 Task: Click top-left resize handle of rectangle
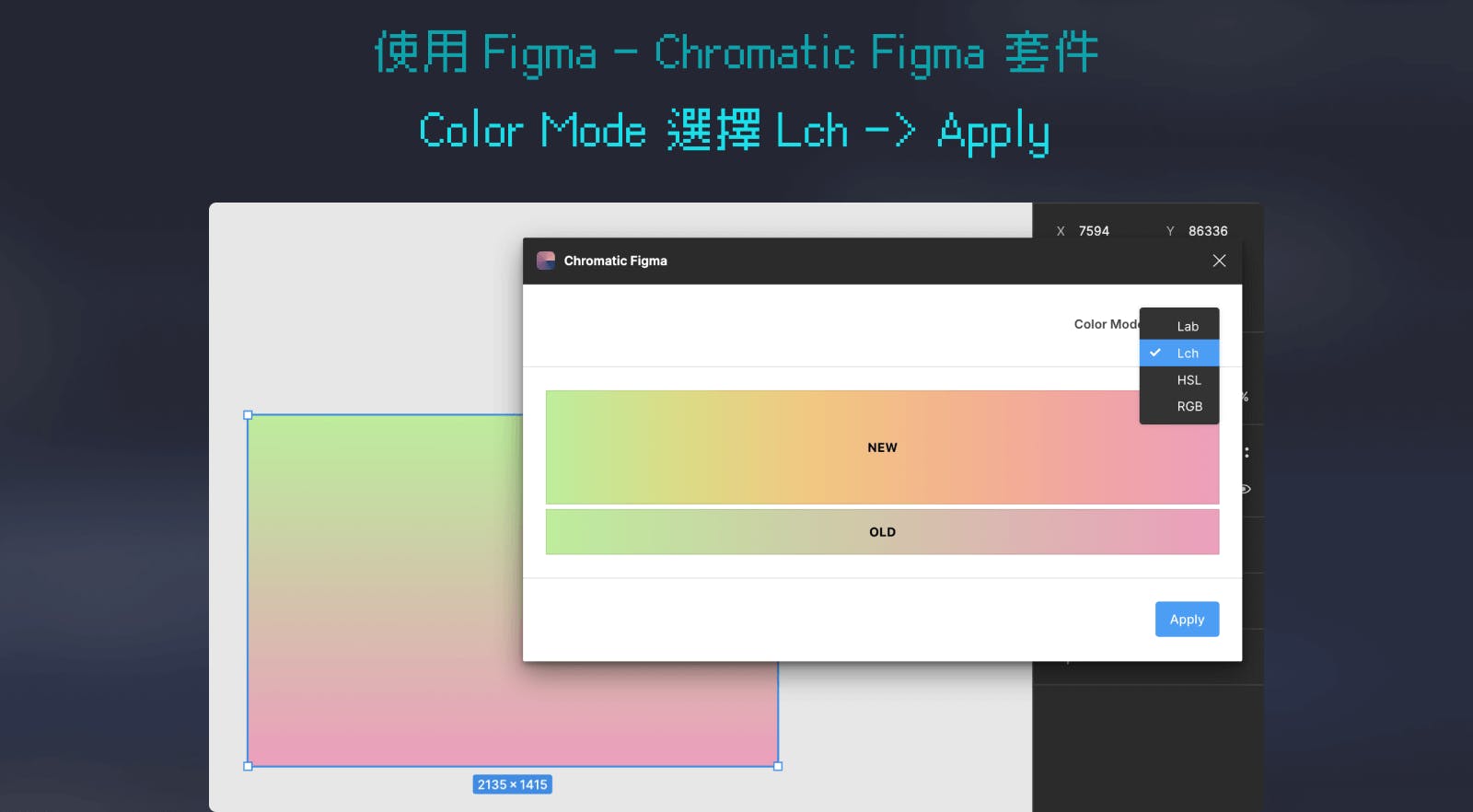pyautogui.click(x=248, y=415)
